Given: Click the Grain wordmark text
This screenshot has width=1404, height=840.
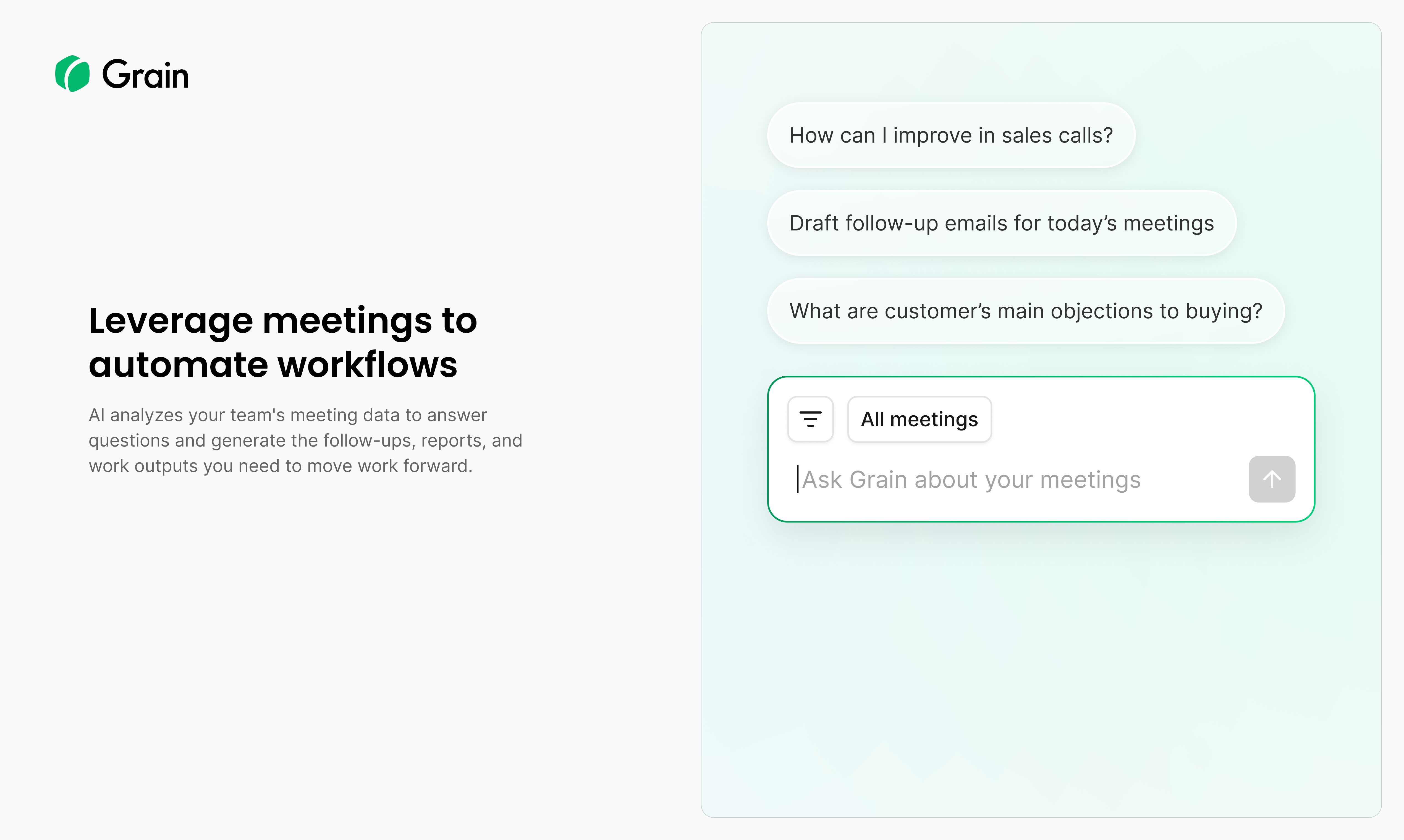Looking at the screenshot, I should tap(145, 75).
